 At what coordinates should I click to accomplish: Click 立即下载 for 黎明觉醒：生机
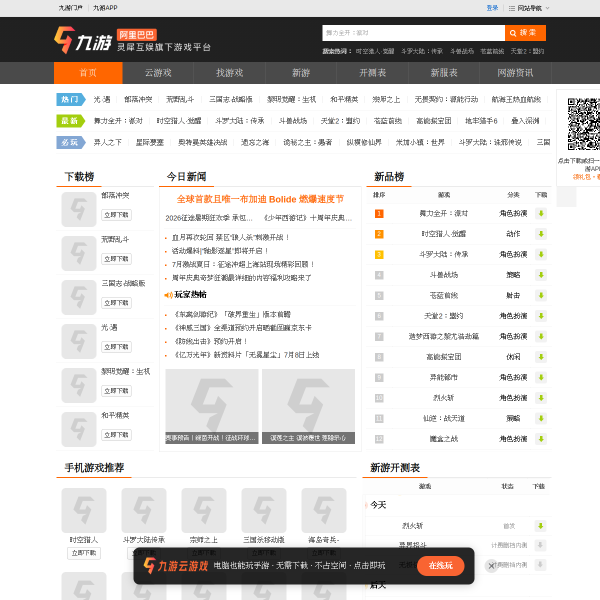pos(117,391)
